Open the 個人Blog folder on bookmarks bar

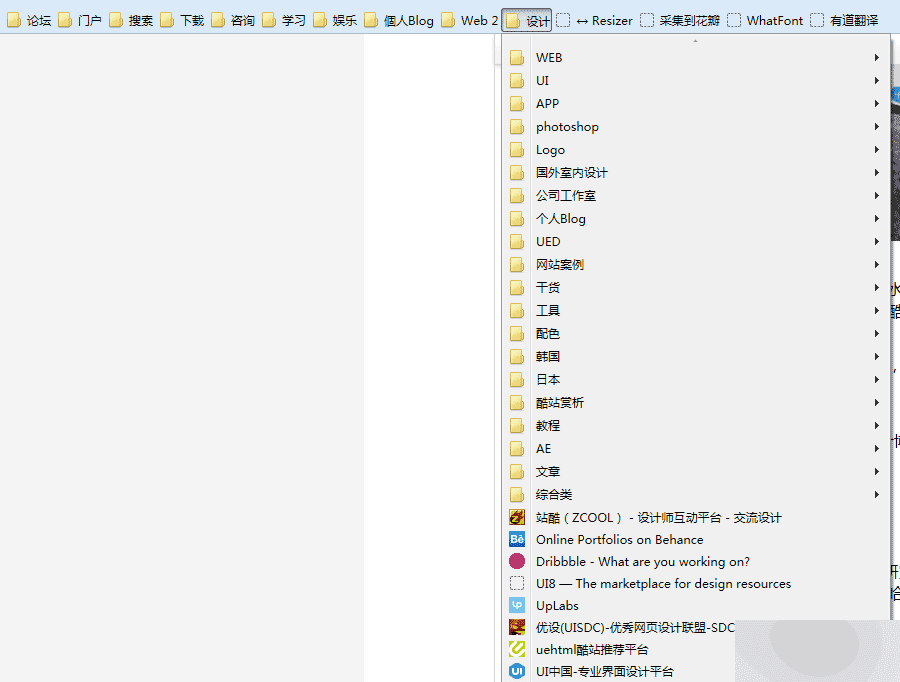click(399, 21)
